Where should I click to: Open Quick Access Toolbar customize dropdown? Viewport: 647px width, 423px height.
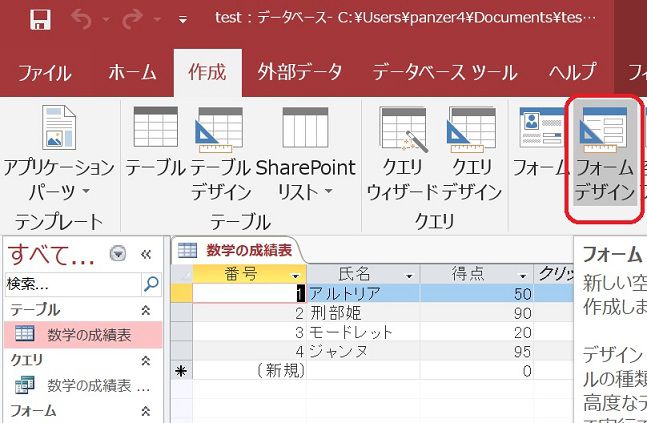[182, 20]
